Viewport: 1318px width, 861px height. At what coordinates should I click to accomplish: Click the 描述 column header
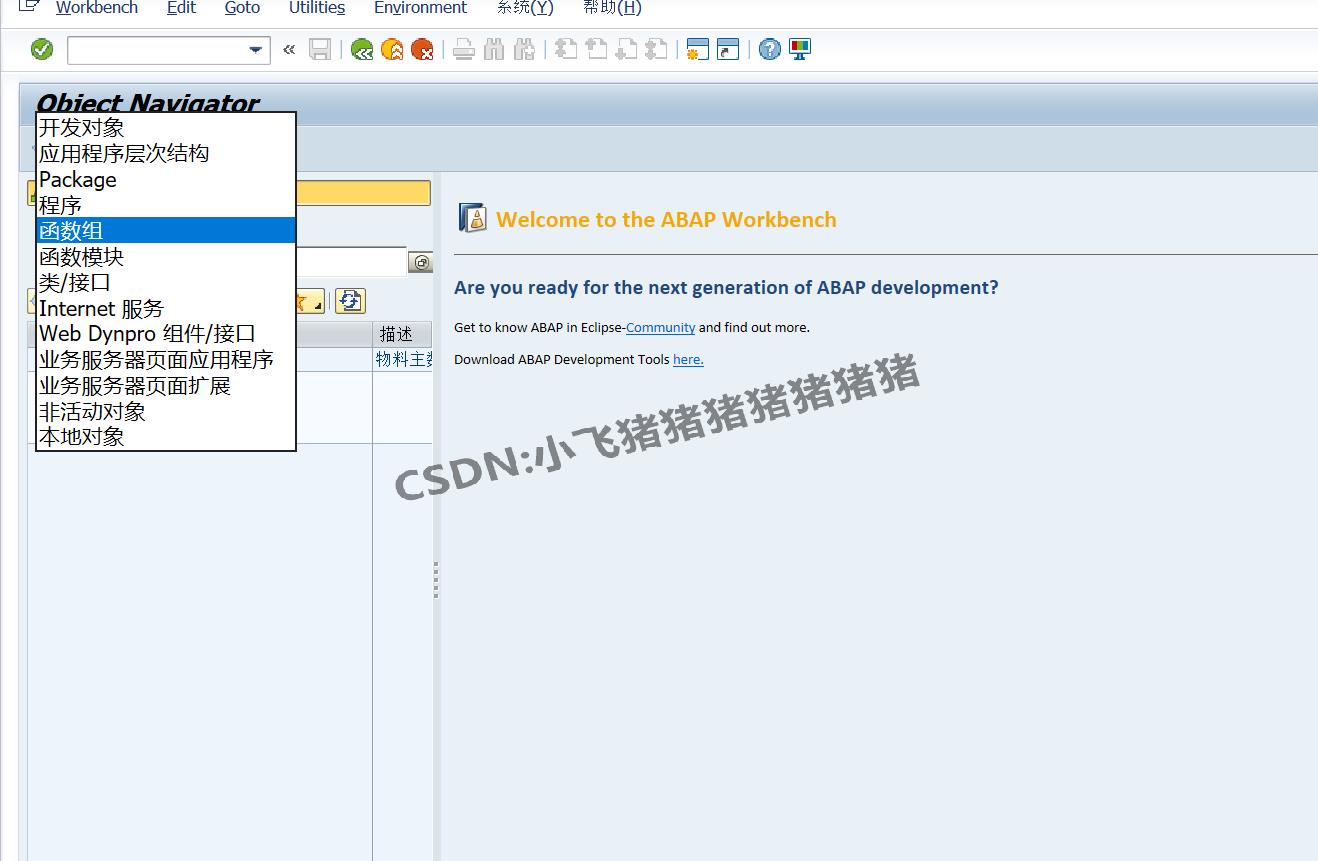402,334
